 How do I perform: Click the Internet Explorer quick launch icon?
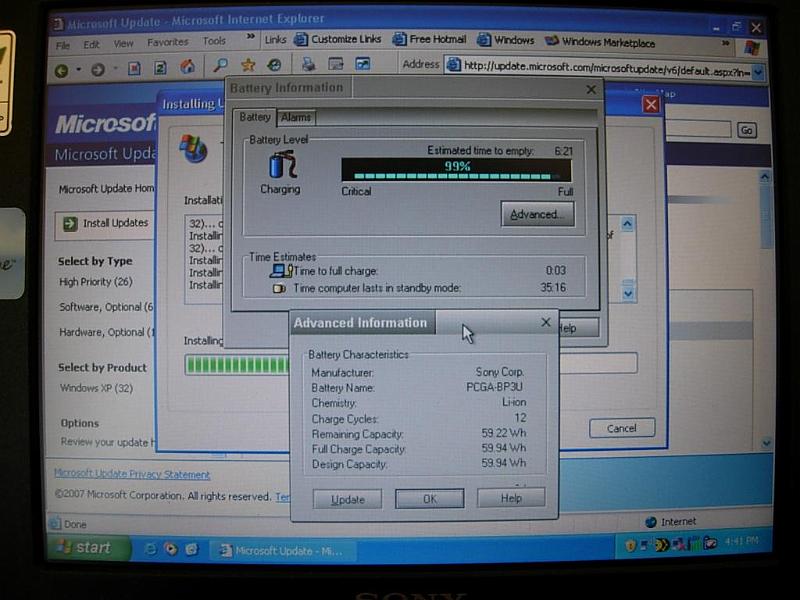[150, 549]
